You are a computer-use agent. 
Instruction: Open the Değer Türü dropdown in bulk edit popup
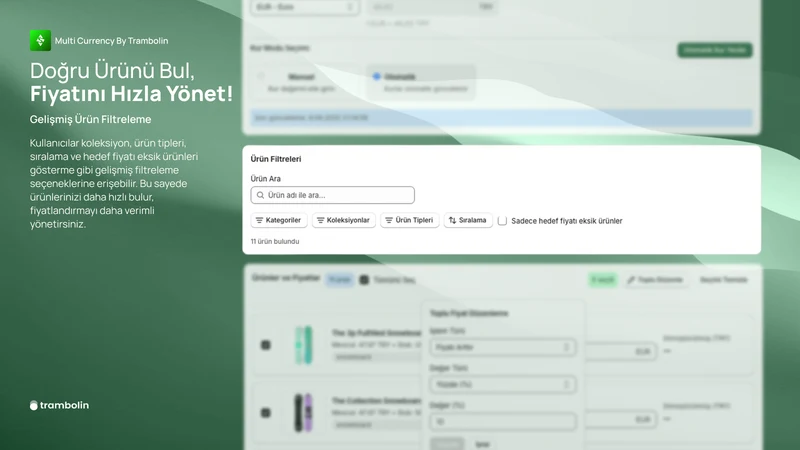tap(503, 384)
